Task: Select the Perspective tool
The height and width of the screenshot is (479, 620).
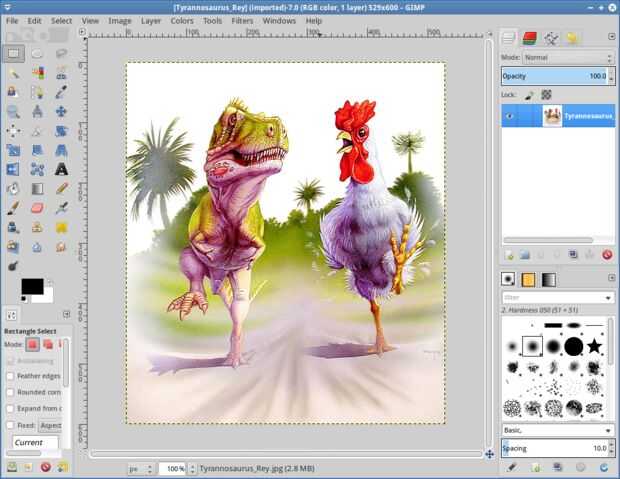Action: 61,150
